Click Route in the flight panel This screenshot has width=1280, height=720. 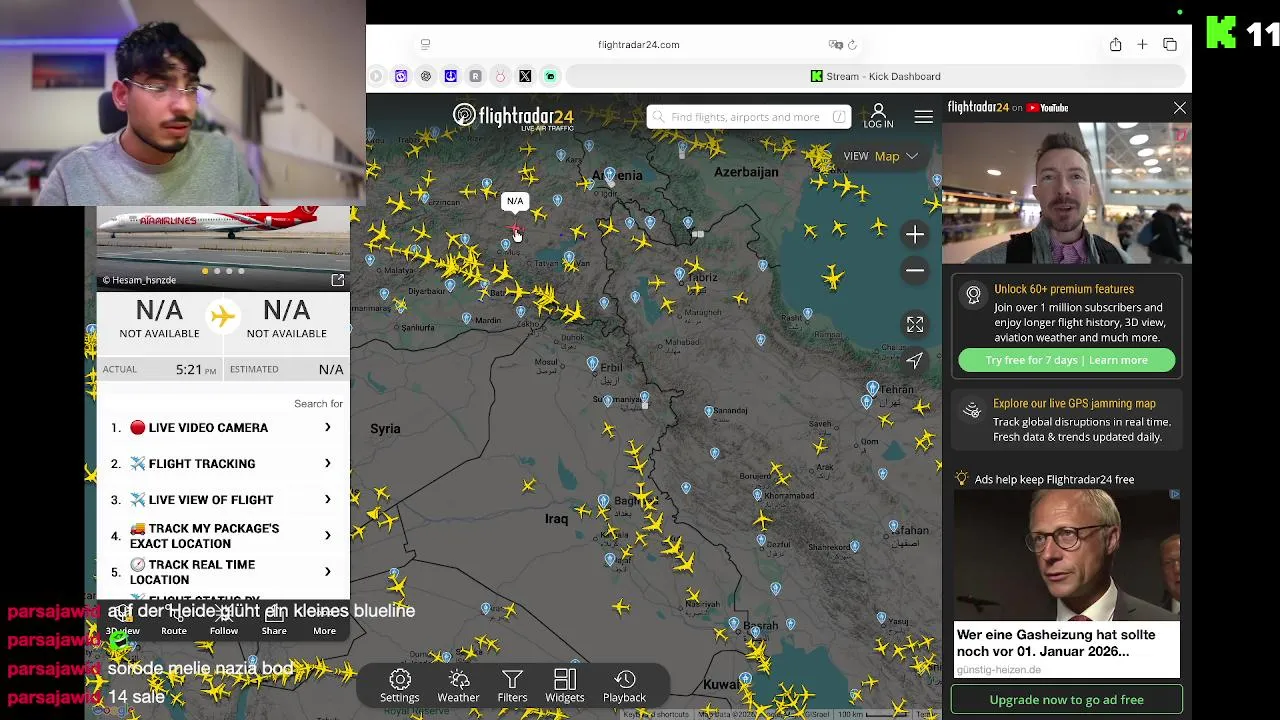tap(174, 622)
